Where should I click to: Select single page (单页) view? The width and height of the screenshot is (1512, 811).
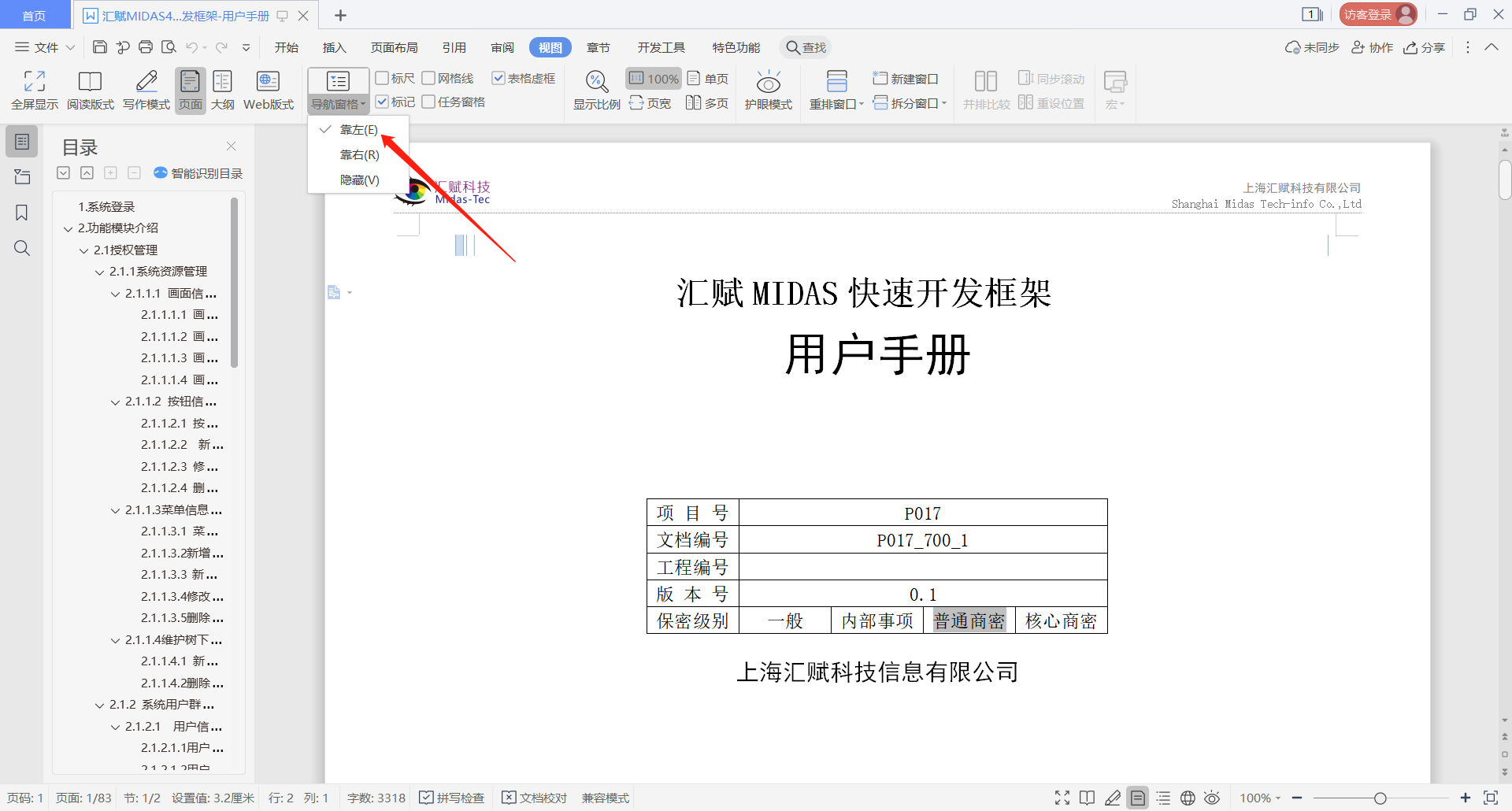708,79
